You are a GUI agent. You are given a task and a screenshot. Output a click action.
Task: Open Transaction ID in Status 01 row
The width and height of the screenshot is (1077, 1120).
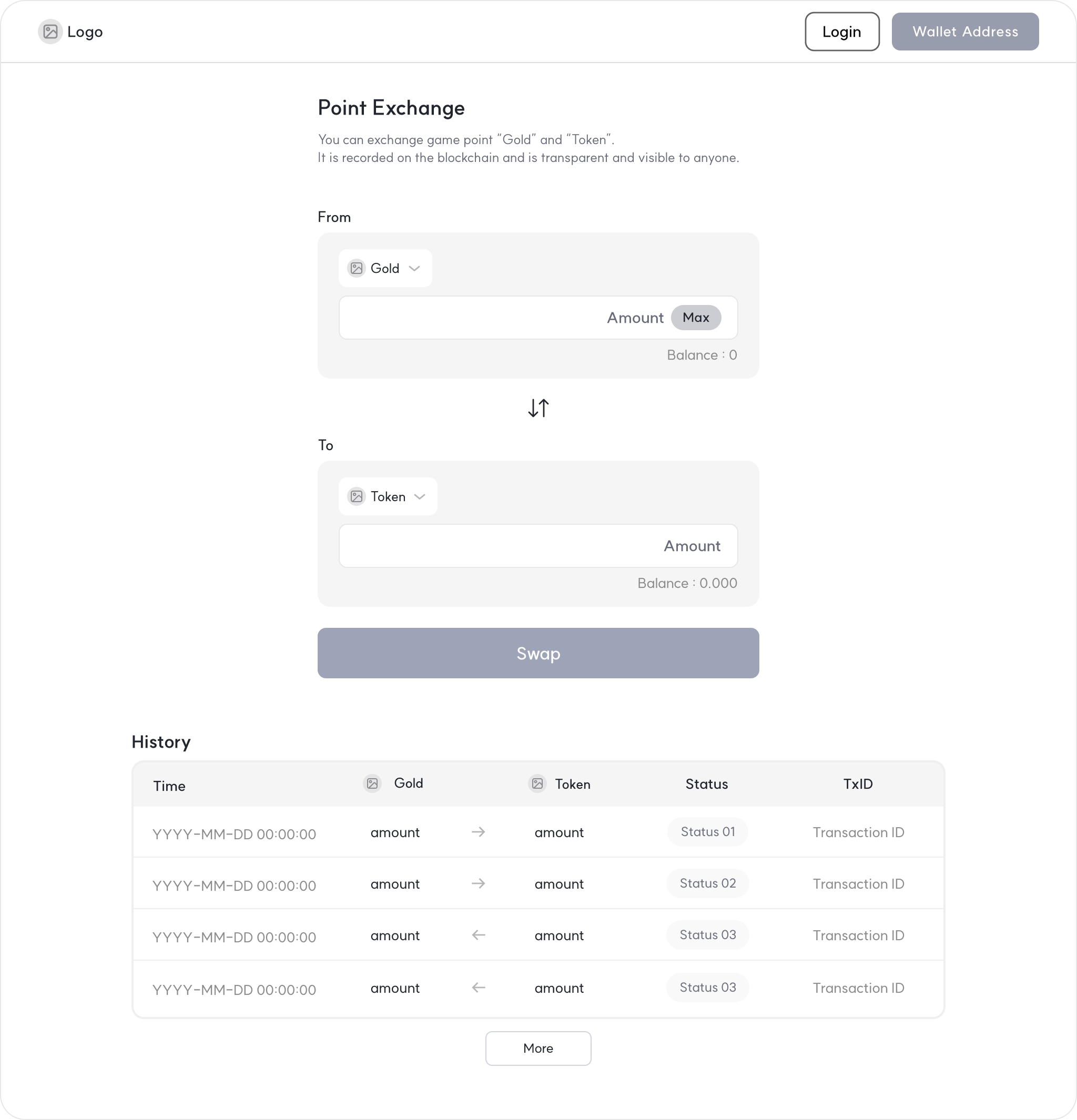(x=858, y=832)
